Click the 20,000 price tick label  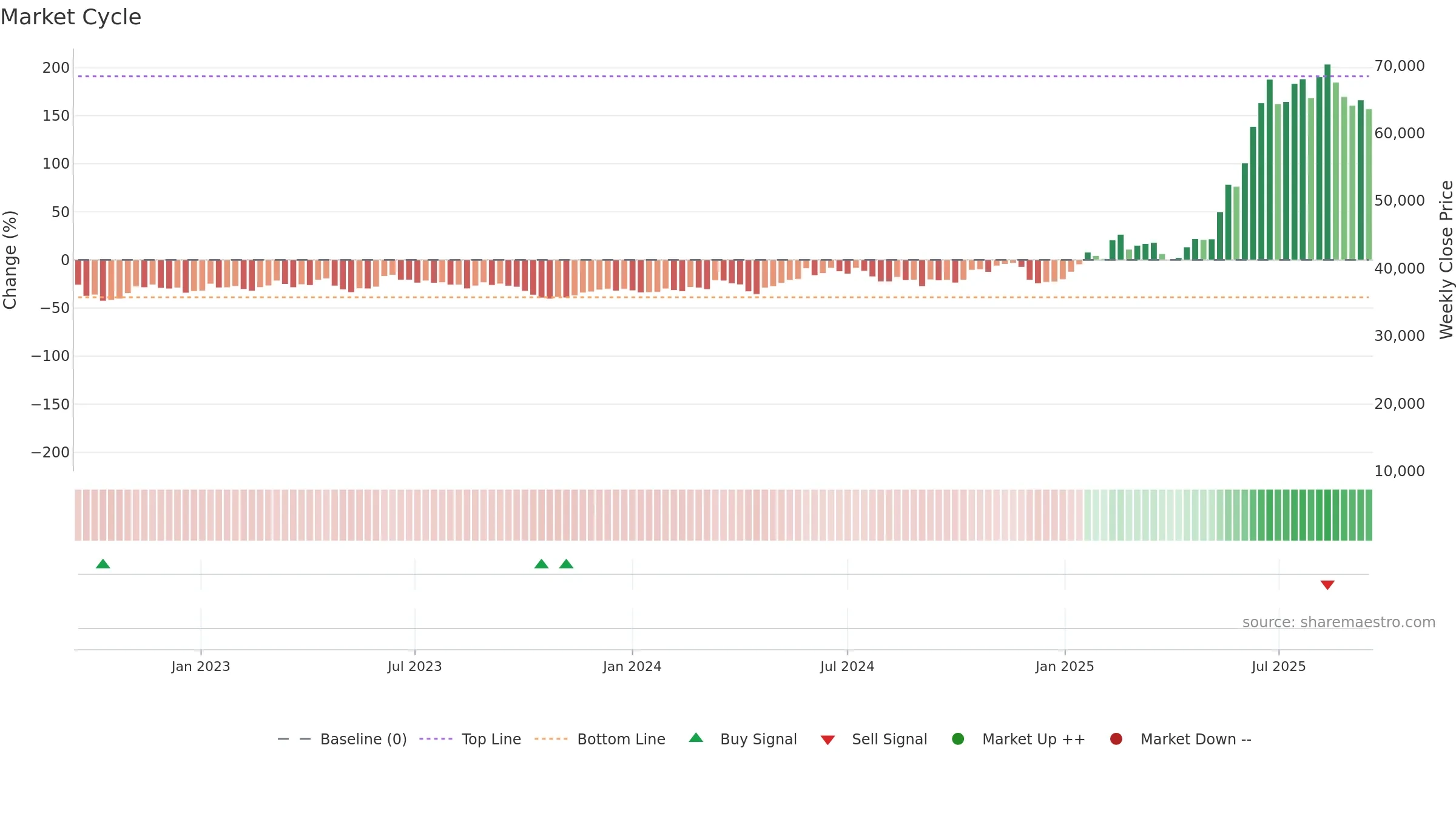1400,404
